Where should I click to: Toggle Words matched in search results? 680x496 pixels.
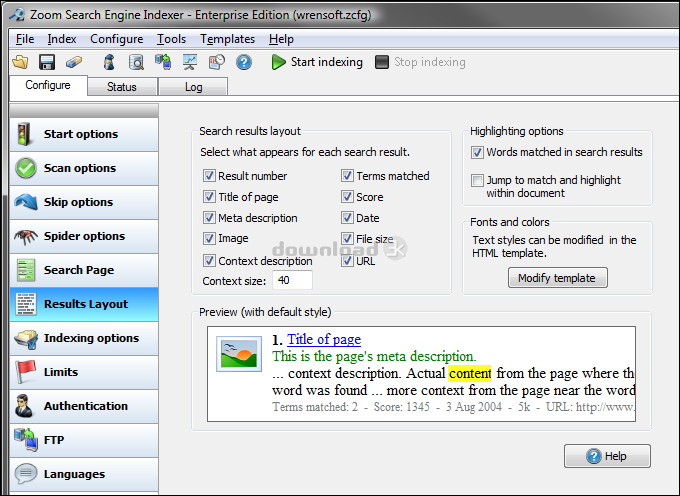[x=477, y=152]
